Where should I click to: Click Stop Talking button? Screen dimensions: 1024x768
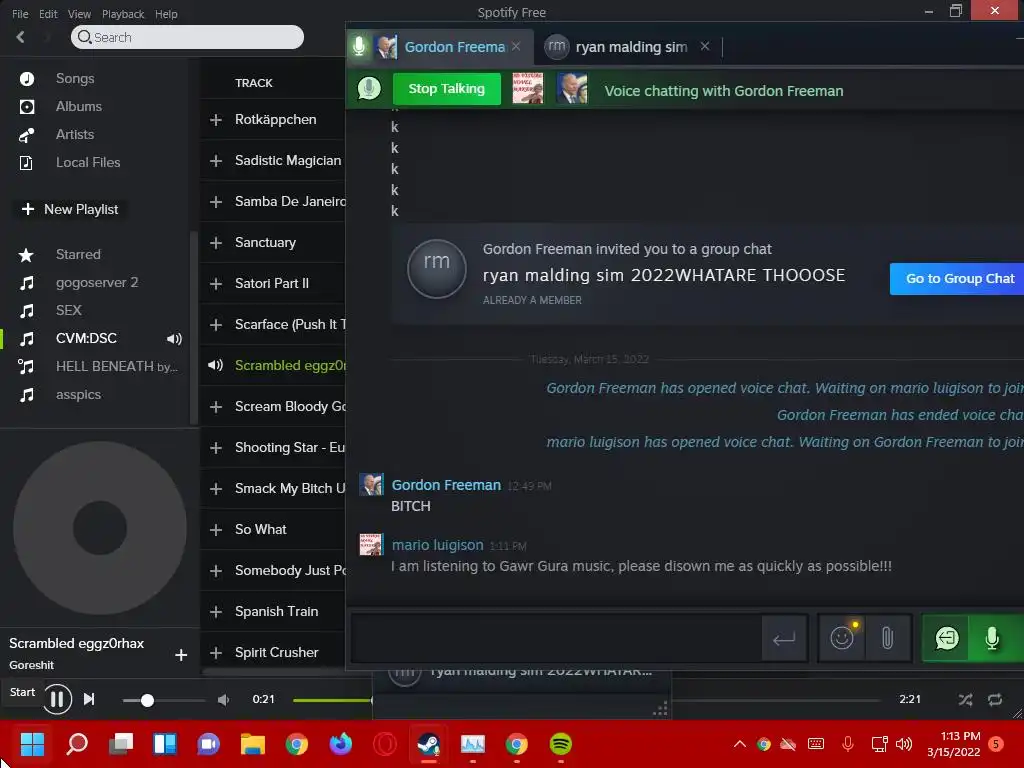pyautogui.click(x=447, y=89)
